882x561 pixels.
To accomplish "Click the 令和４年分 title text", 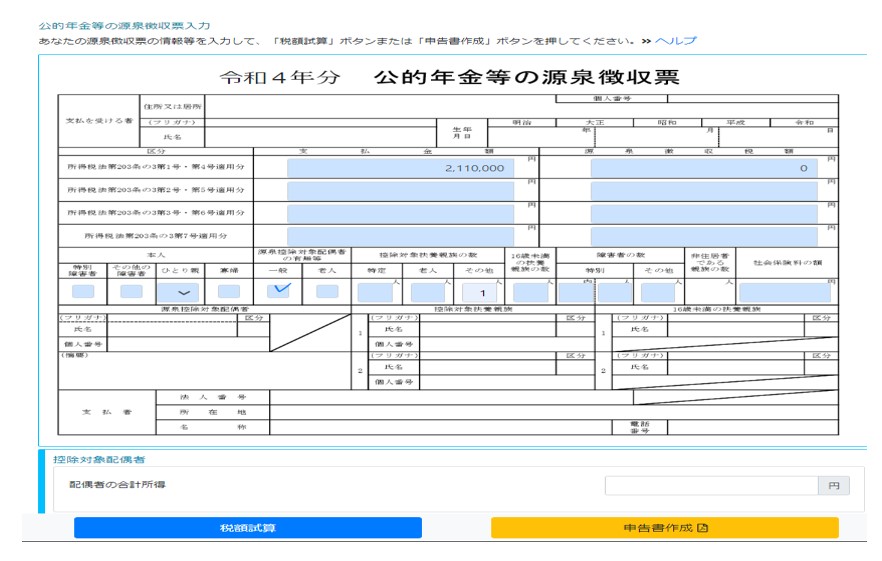I will [280, 77].
